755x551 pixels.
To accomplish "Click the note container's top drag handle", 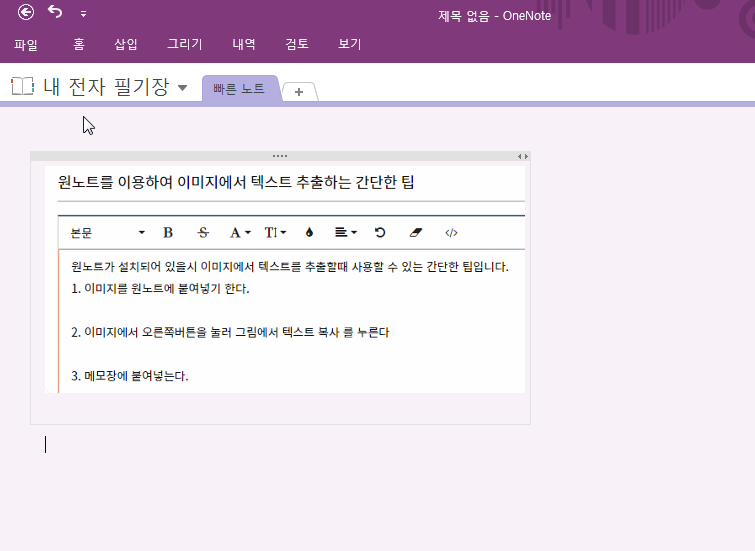I will click(x=280, y=156).
